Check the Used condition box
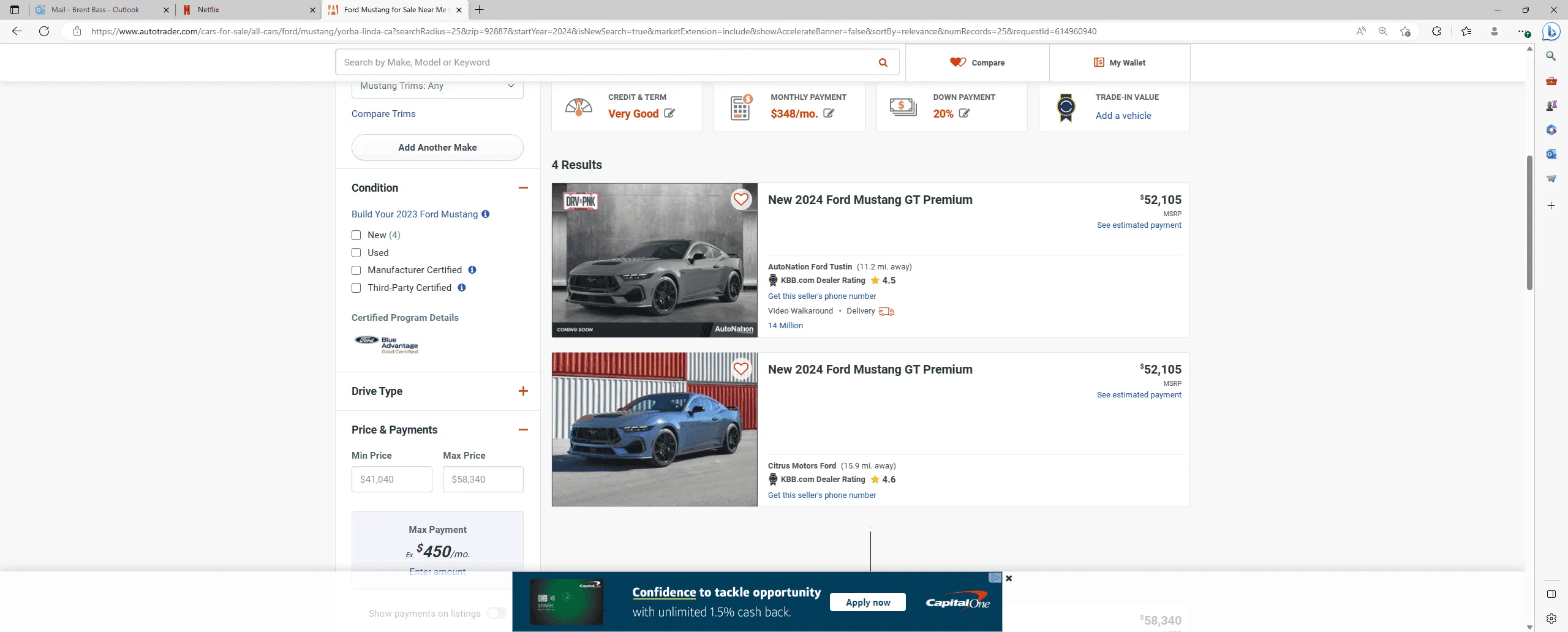1568x632 pixels. click(x=356, y=253)
